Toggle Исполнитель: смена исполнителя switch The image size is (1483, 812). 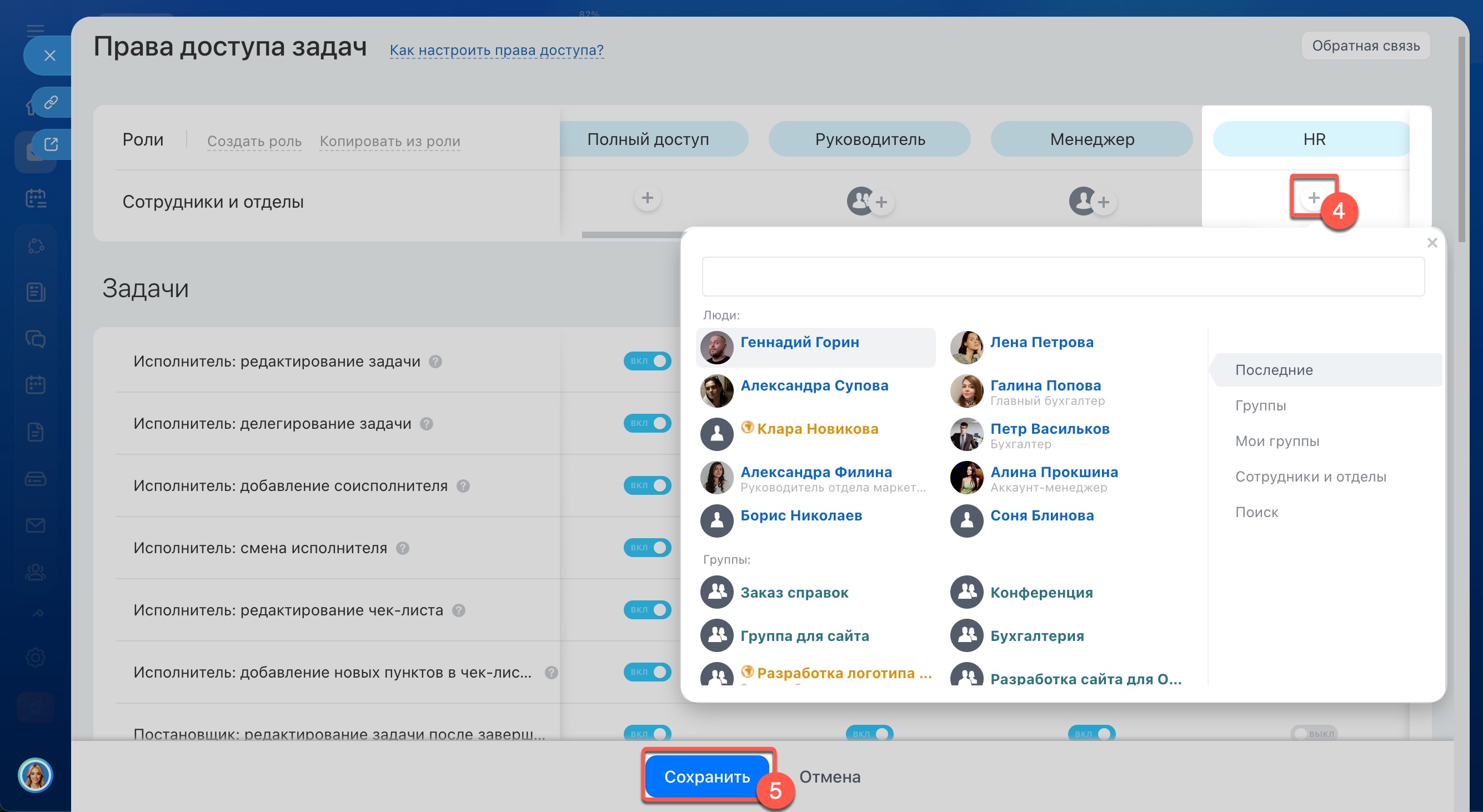(647, 547)
